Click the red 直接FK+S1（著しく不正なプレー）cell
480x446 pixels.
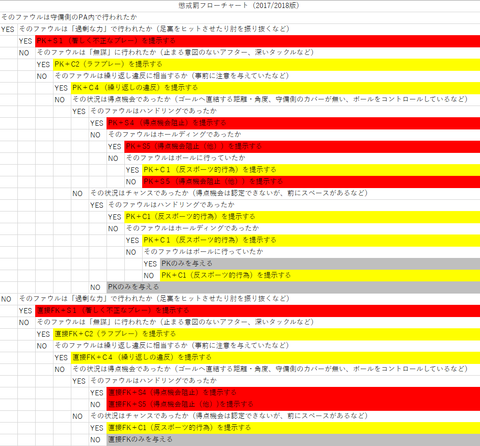tap(258, 311)
